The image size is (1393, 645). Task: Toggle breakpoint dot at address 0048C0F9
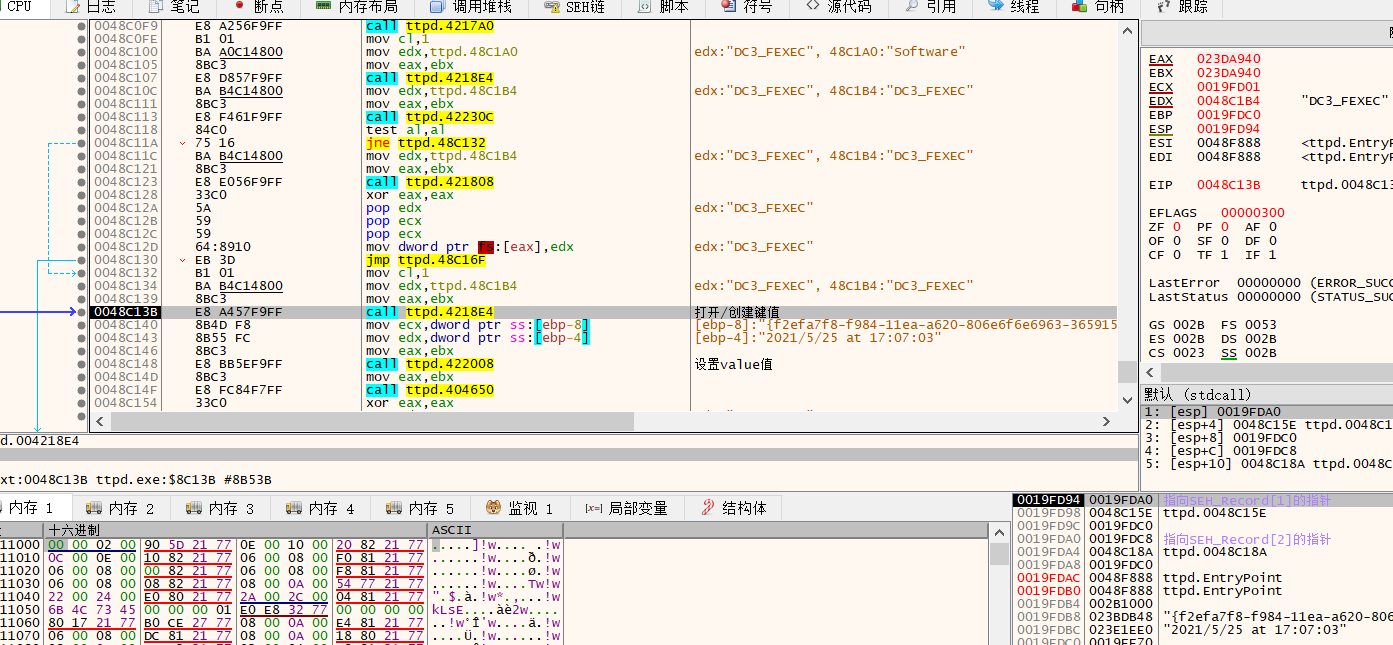[82, 26]
